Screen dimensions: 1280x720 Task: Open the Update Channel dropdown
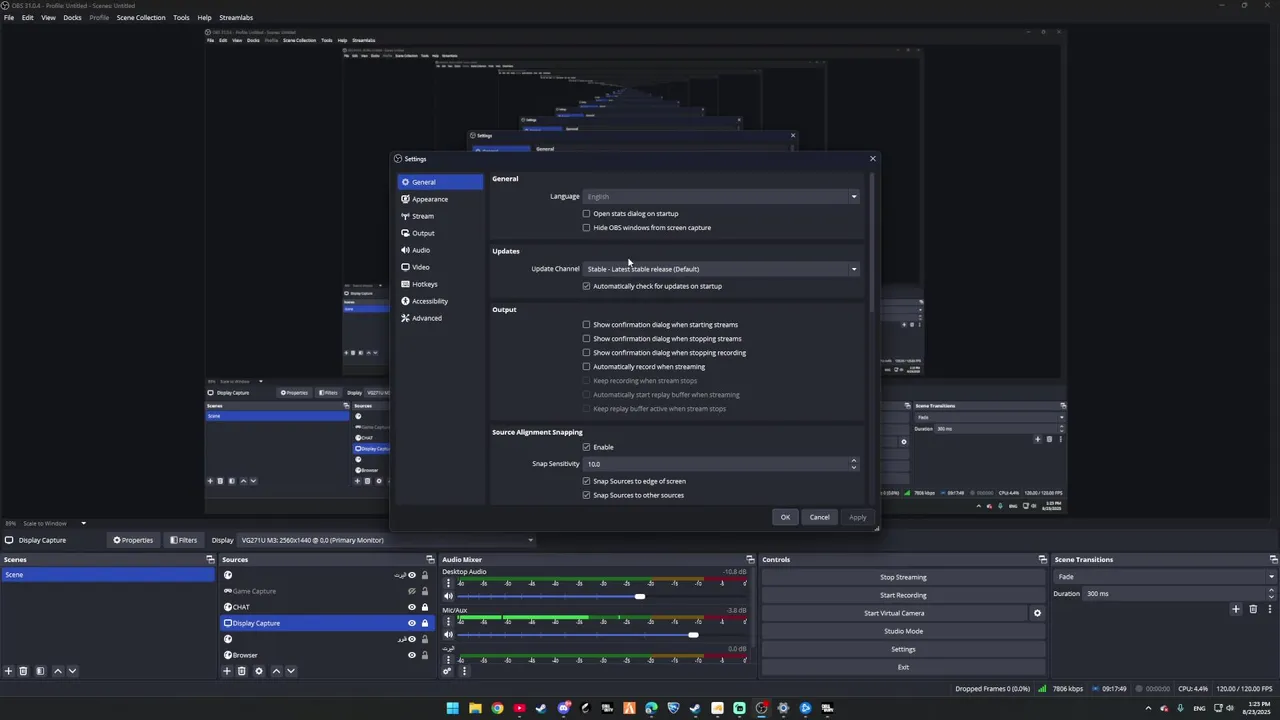[721, 269]
